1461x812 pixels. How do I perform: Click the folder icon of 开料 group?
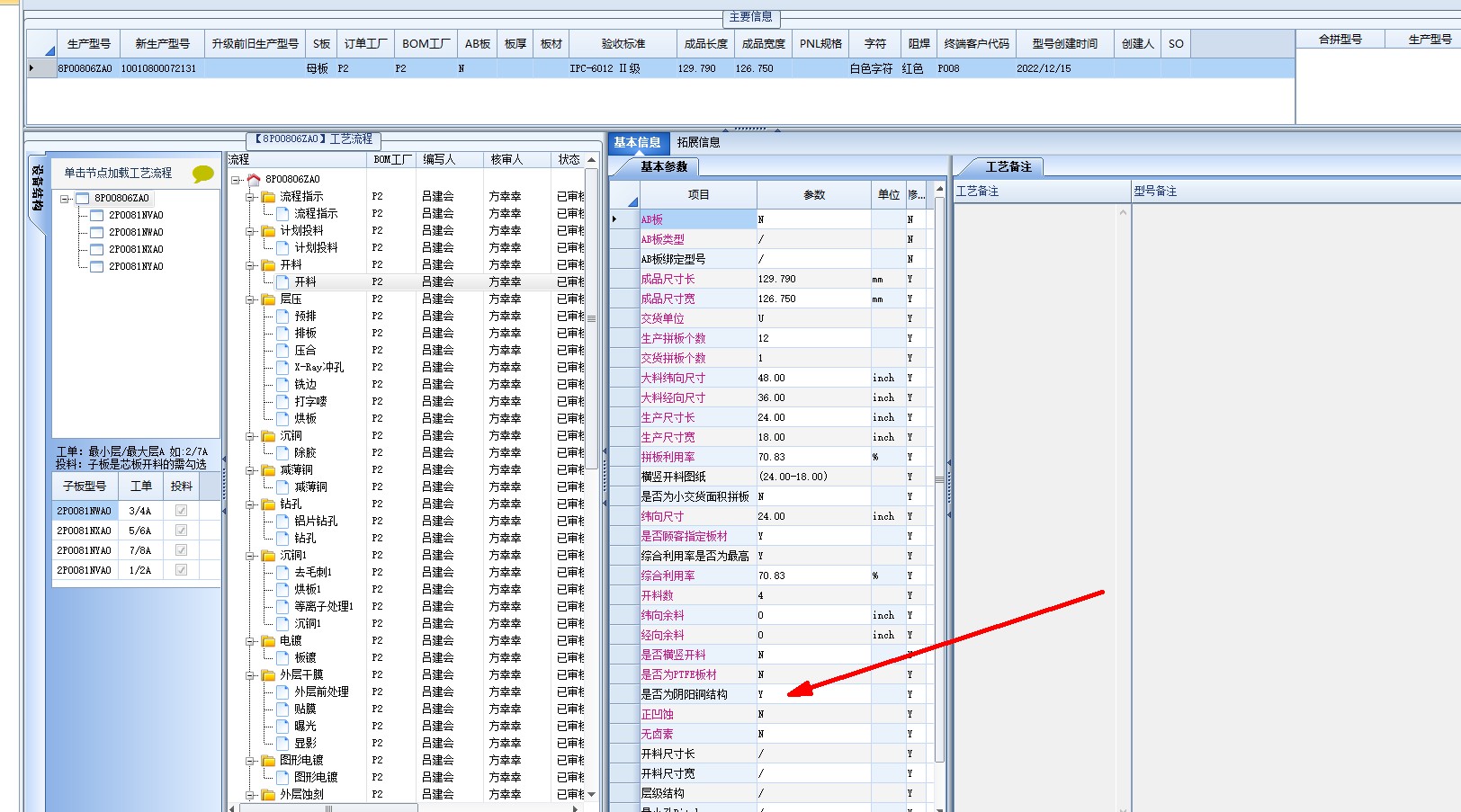click(x=268, y=264)
